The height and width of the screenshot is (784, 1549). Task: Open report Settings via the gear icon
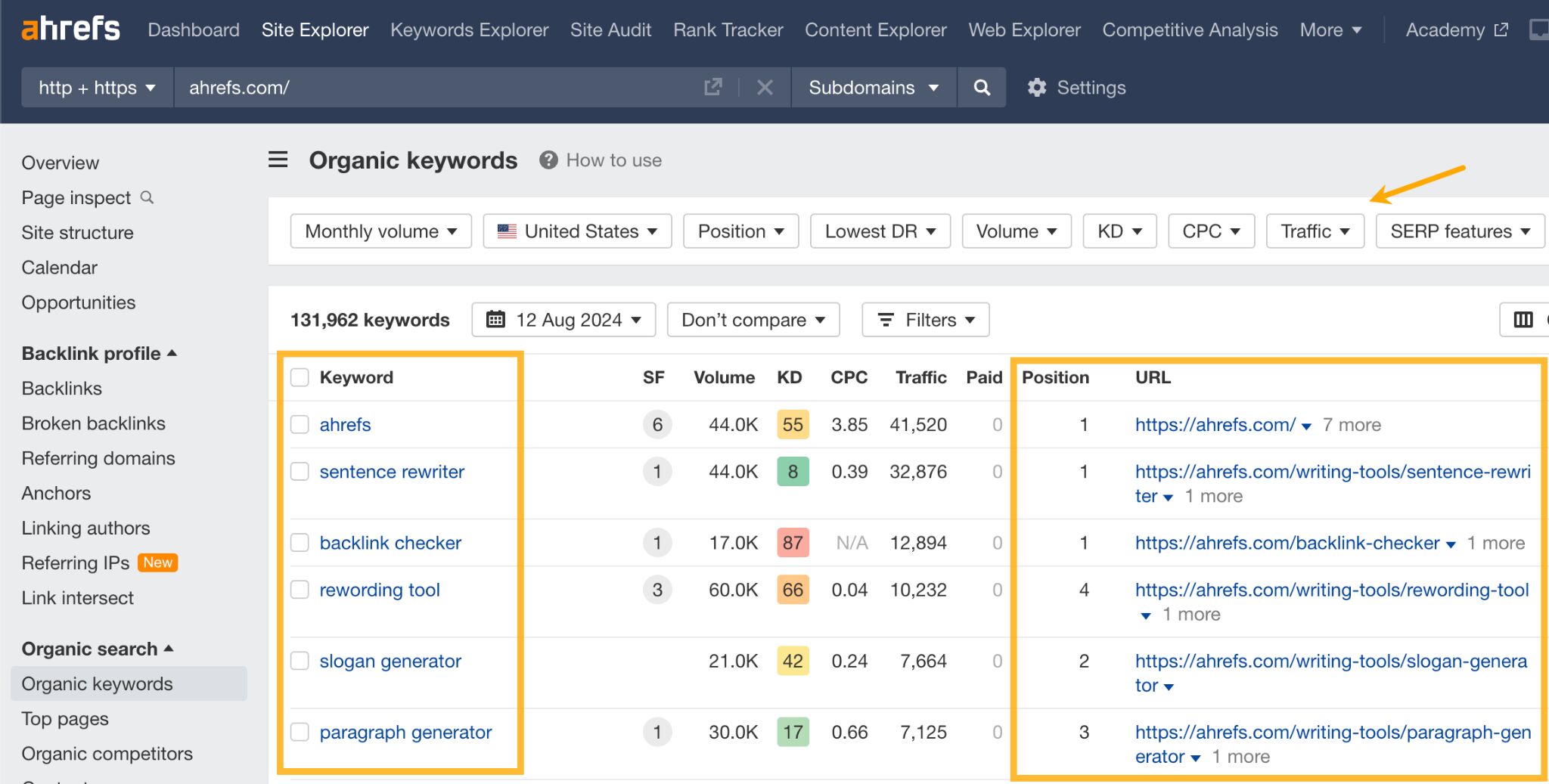click(x=1037, y=87)
